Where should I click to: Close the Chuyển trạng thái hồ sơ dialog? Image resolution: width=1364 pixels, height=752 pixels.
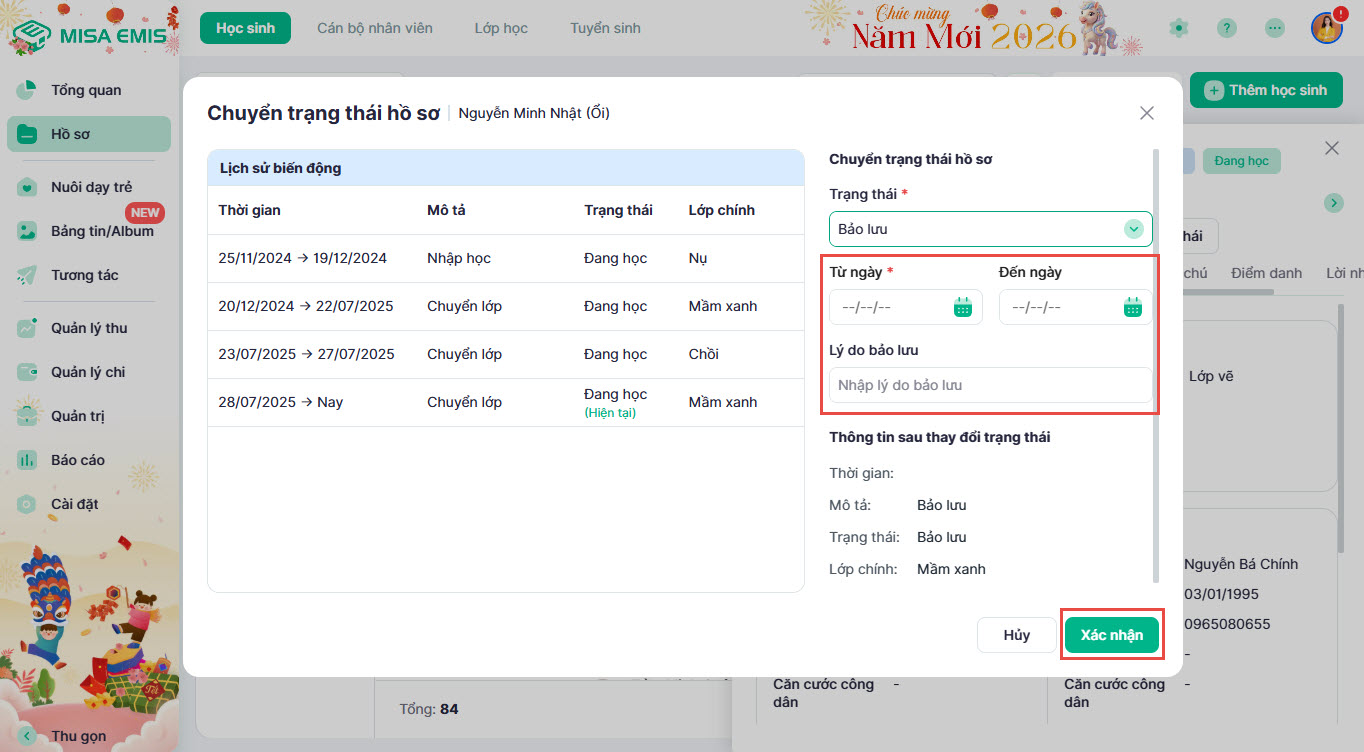[x=1147, y=113]
